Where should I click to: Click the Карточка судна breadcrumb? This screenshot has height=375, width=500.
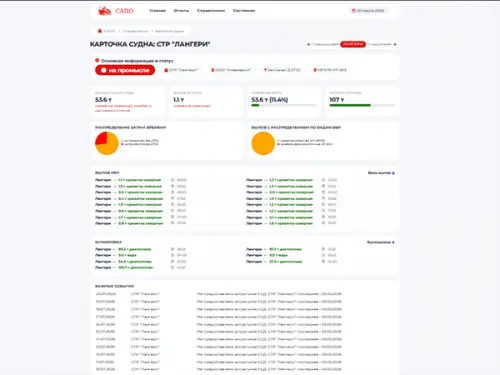(x=169, y=31)
